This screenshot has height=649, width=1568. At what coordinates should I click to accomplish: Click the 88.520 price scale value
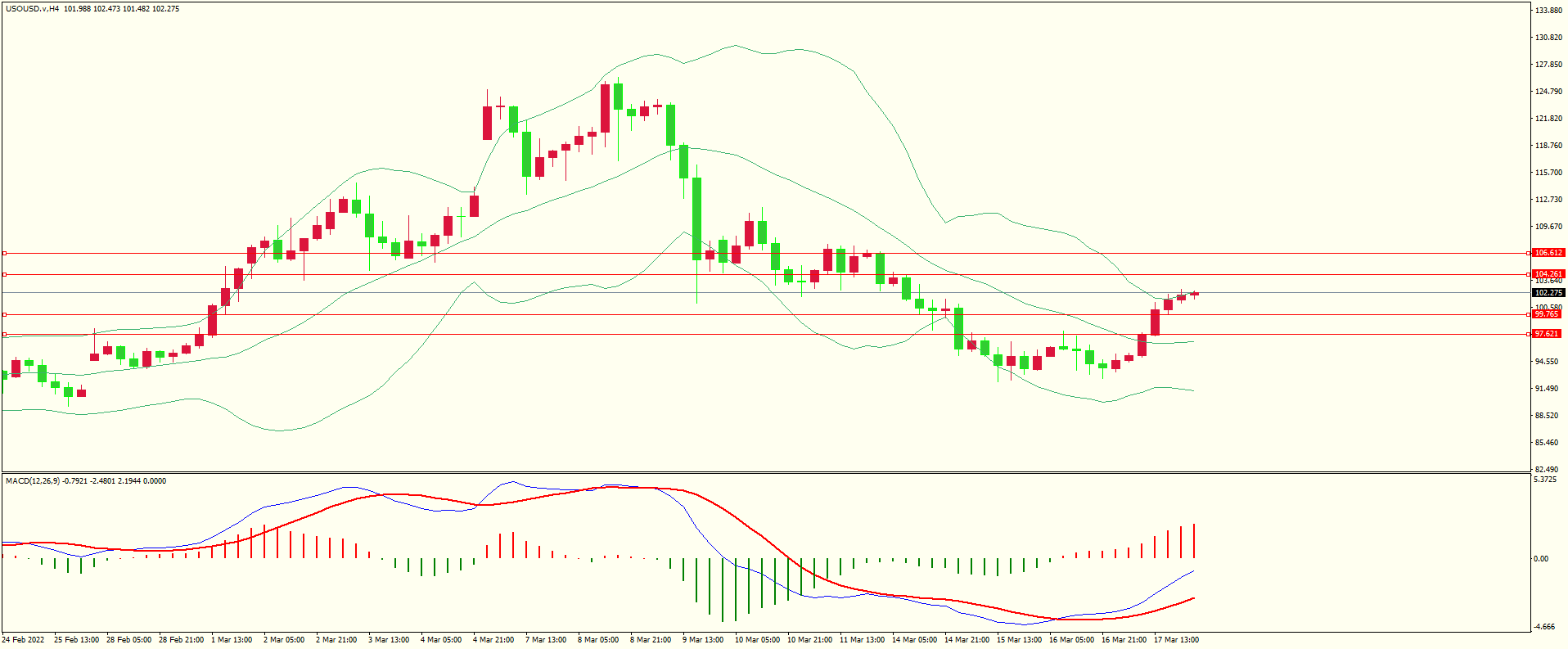pos(1546,416)
